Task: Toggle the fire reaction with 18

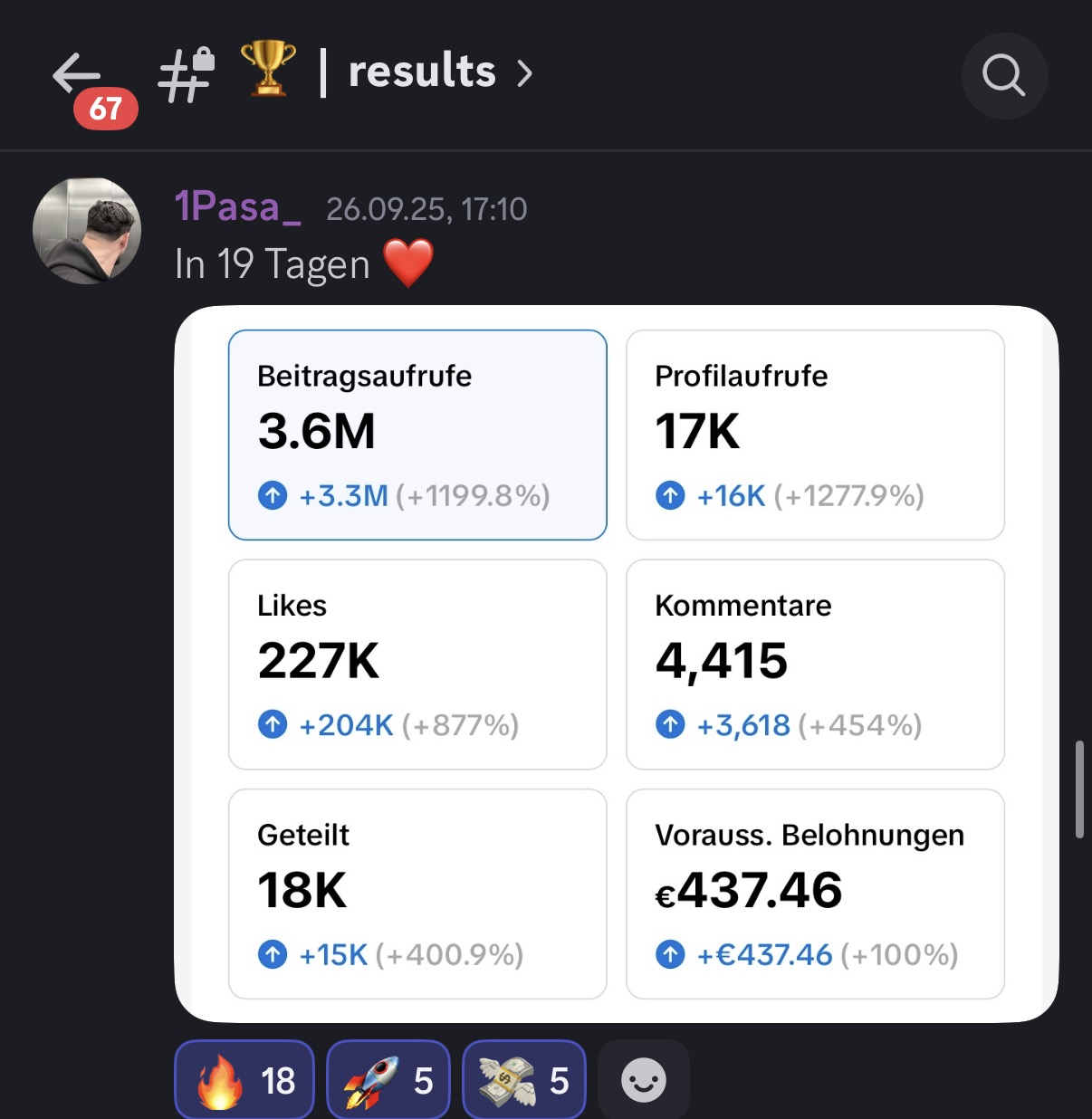Action: 244,1080
